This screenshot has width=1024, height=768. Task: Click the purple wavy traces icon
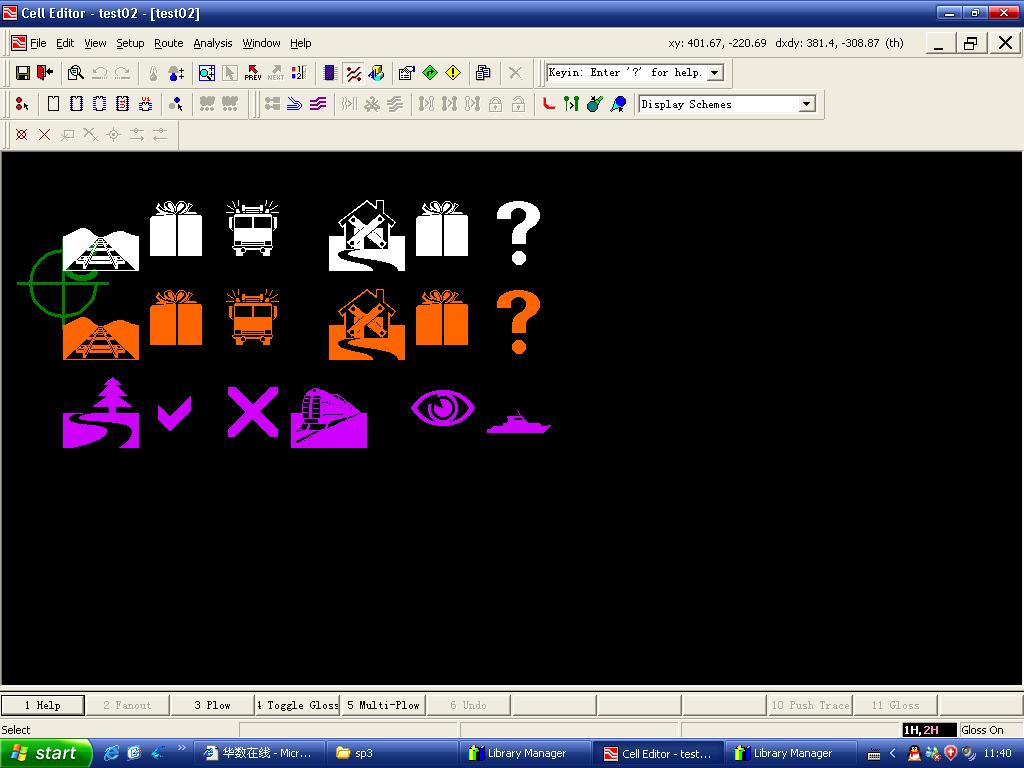[x=318, y=104]
